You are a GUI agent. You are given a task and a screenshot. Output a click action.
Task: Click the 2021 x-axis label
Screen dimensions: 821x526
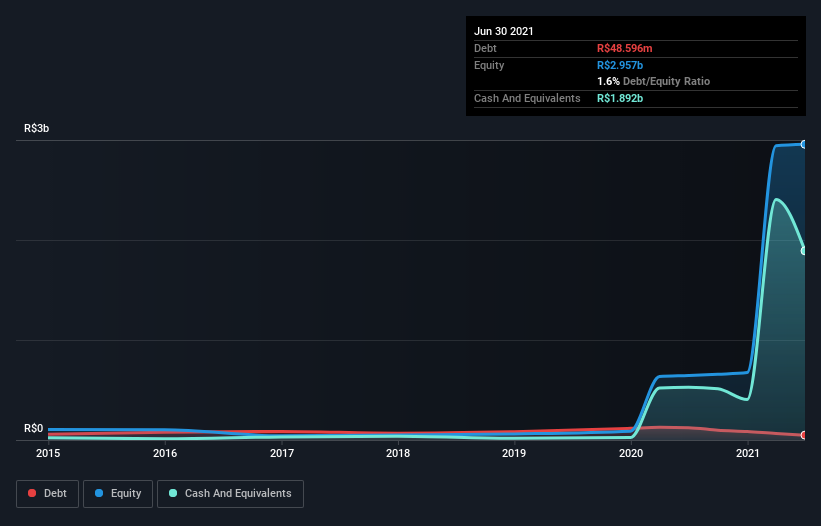748,453
